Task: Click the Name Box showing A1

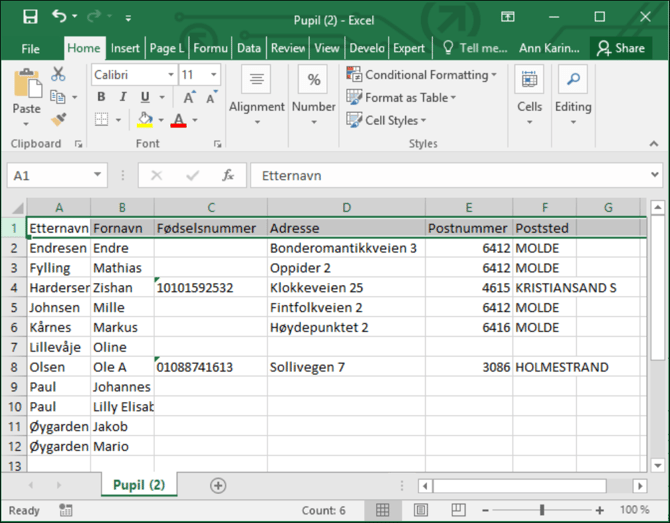Action: click(x=48, y=175)
